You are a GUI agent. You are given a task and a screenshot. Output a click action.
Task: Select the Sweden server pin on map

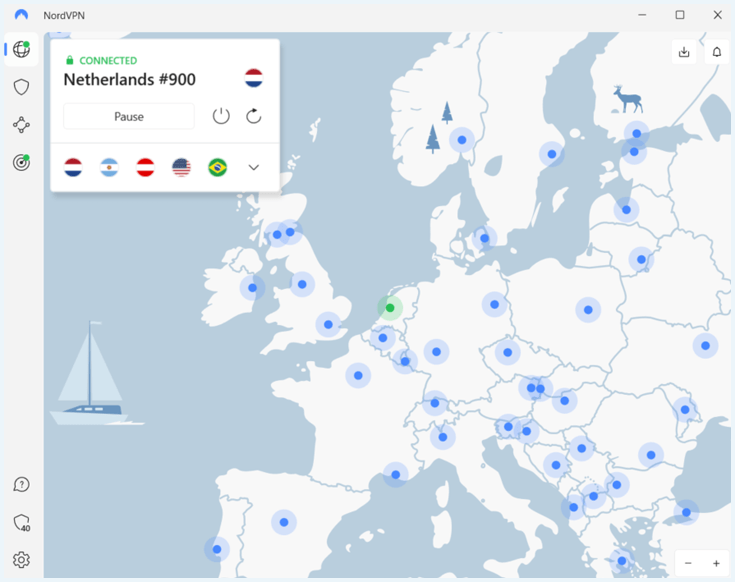click(x=552, y=154)
